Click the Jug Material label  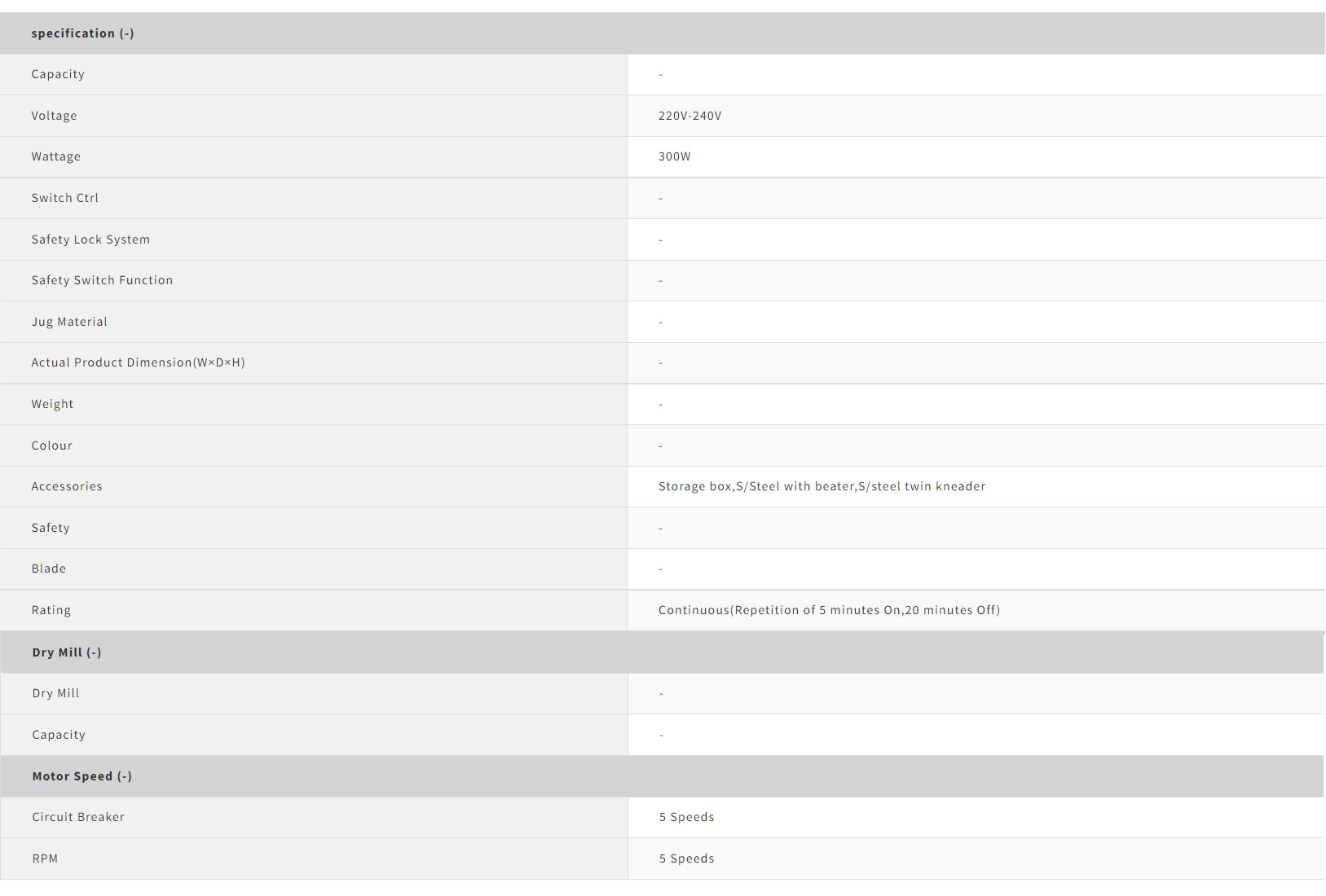69,322
